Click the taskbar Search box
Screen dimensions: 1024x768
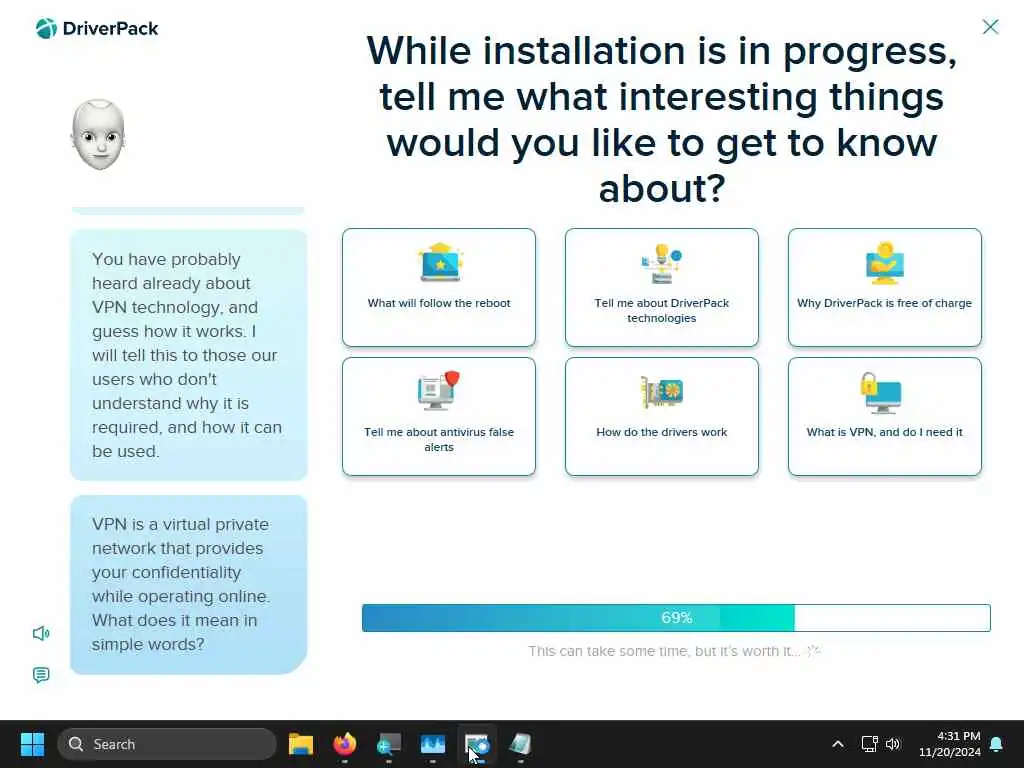167,744
